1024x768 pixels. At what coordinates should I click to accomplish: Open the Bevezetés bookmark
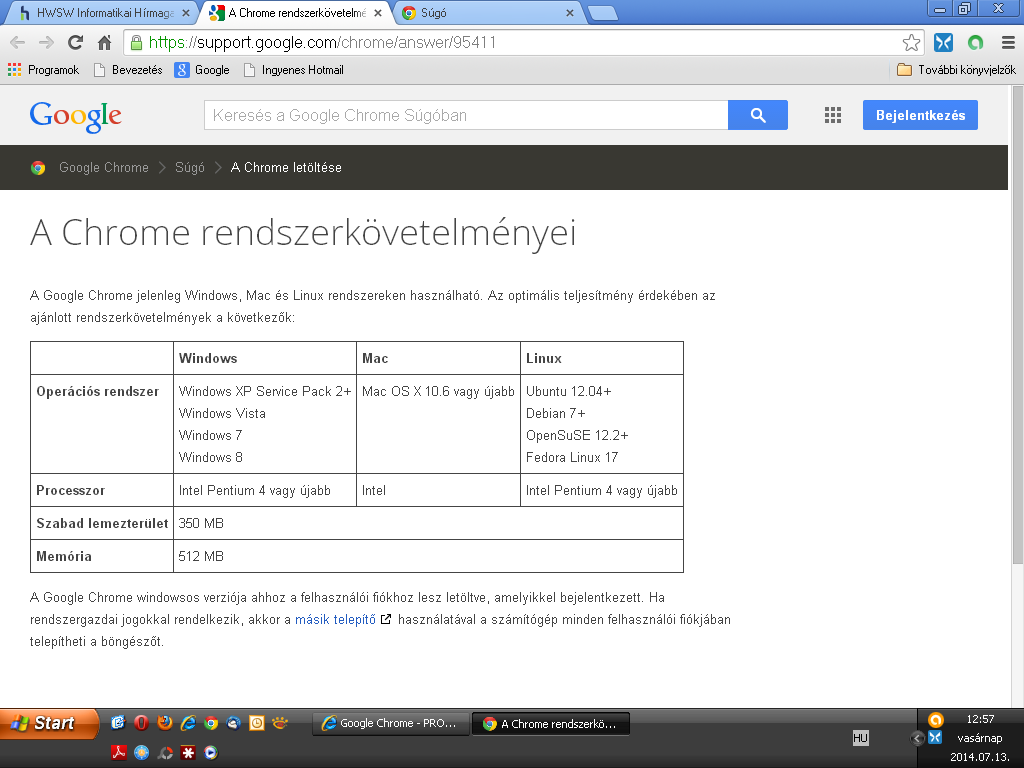tap(128, 70)
